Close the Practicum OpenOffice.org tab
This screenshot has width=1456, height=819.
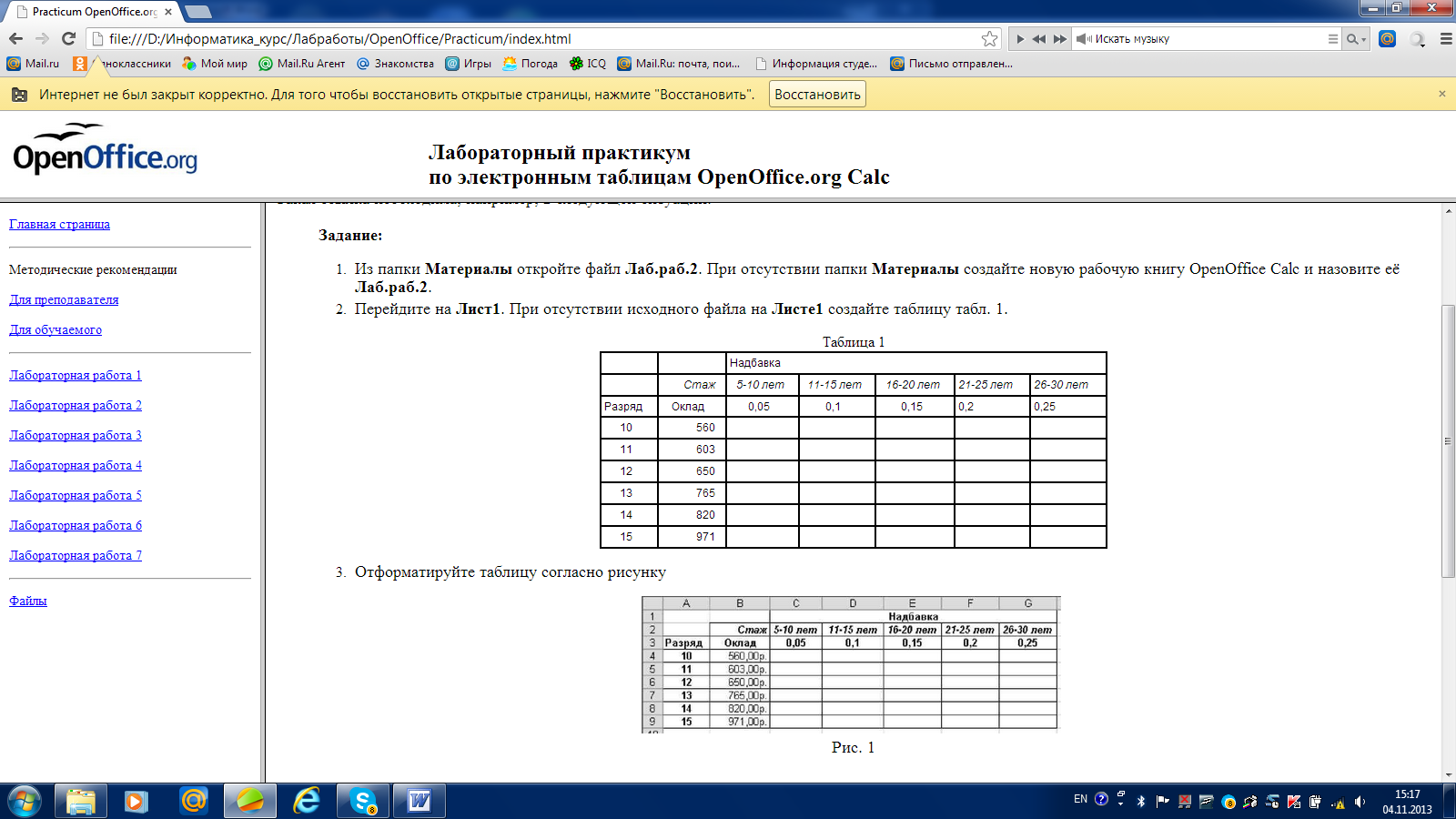click(168, 12)
